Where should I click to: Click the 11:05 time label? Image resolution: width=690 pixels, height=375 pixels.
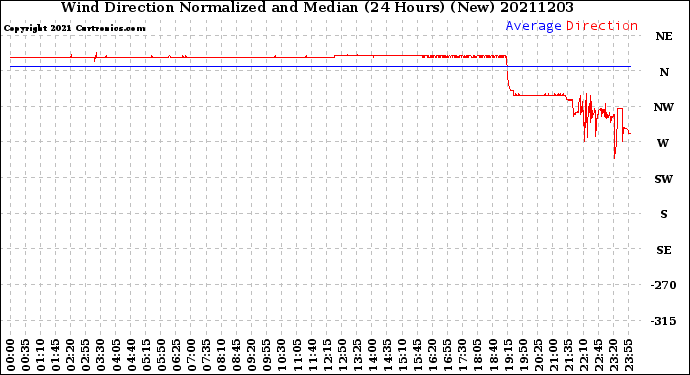[297, 355]
